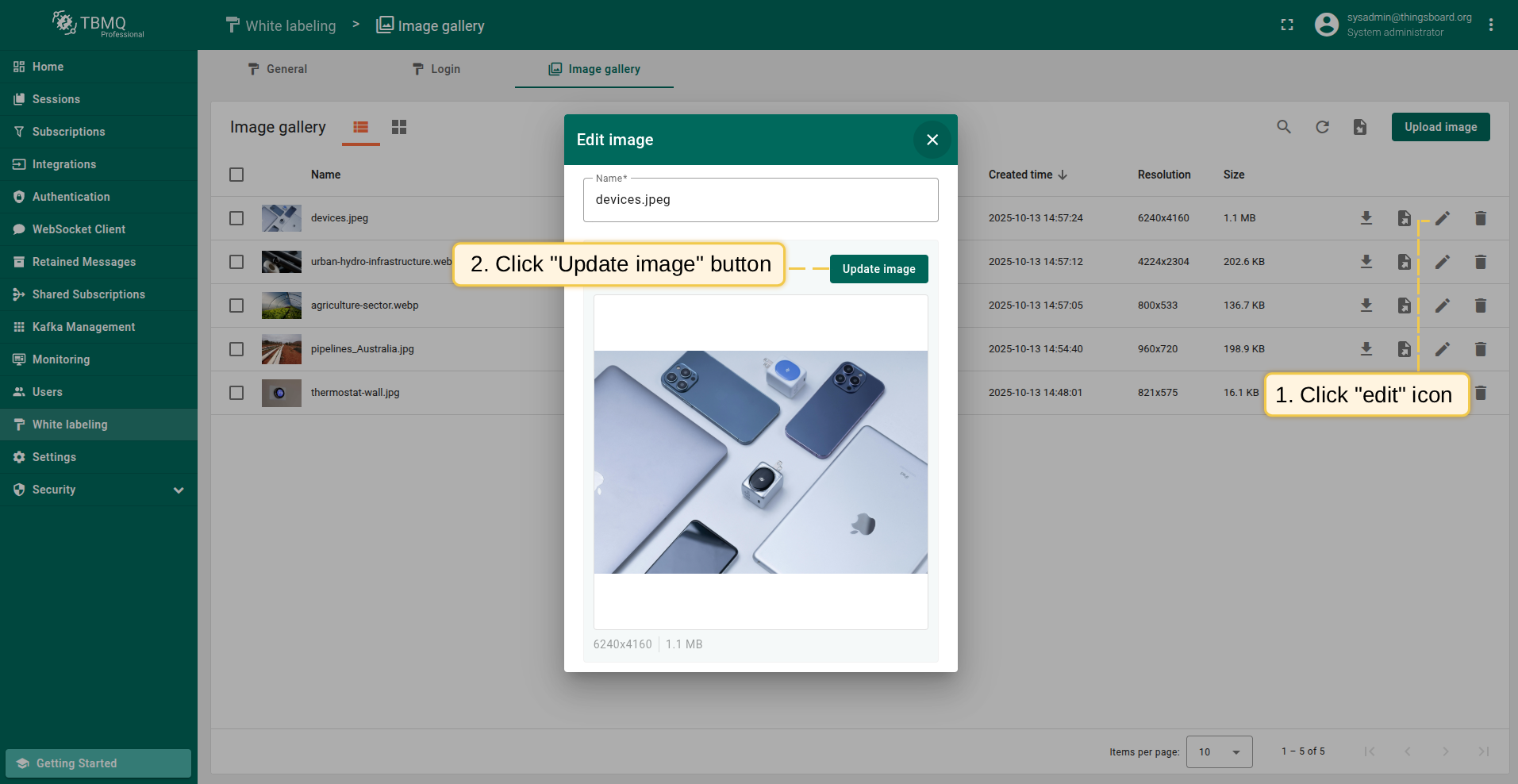Refresh the image gallery list
The height and width of the screenshot is (784, 1518).
1322,127
